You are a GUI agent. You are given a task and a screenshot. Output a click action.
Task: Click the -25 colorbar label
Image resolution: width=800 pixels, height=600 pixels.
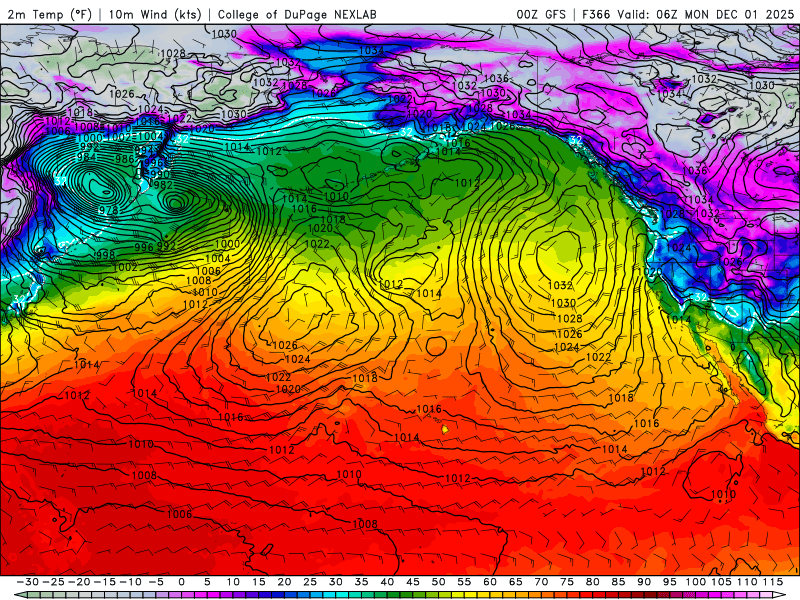pos(54,582)
